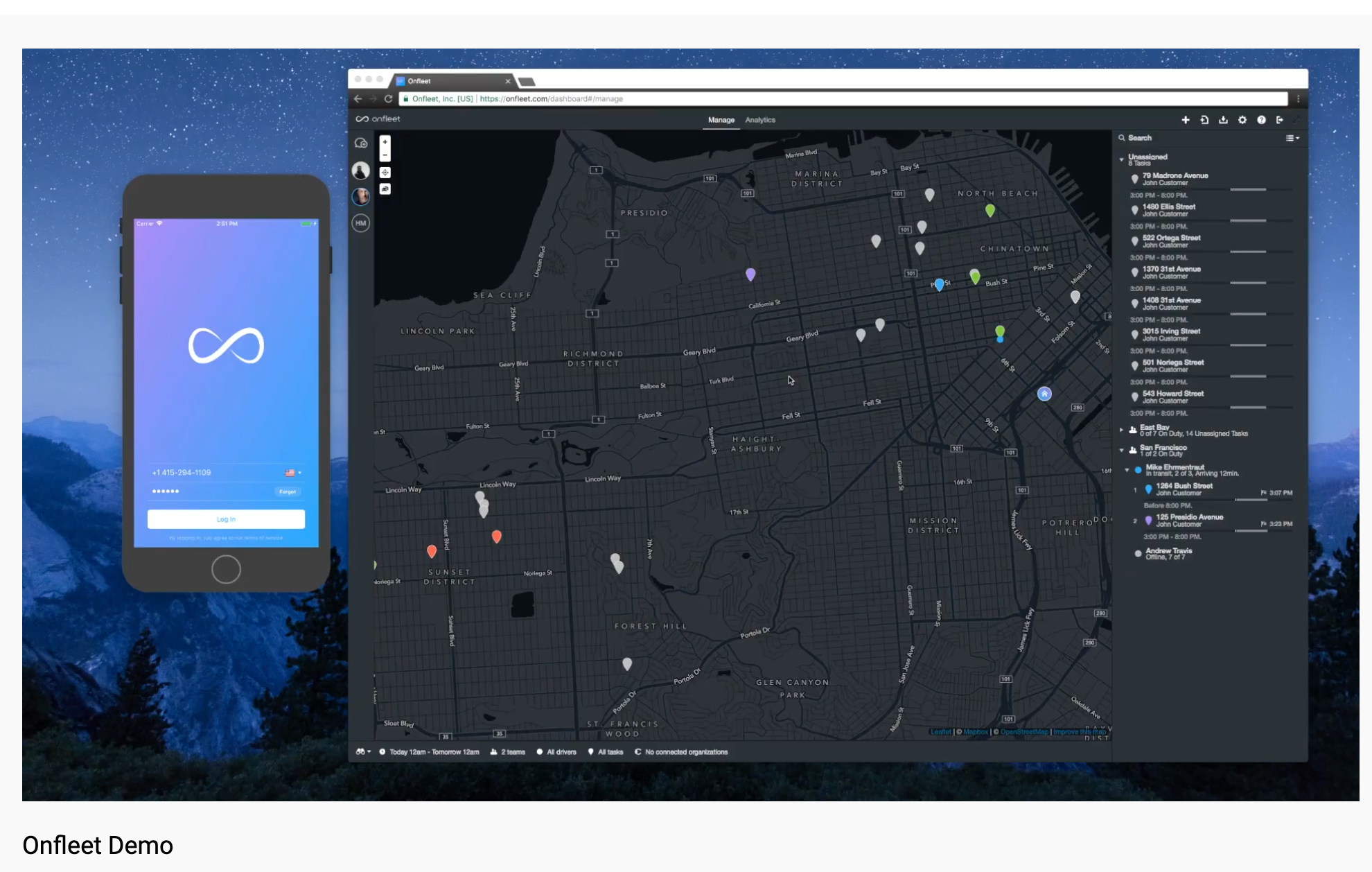
Task: Collapse the Unassigned tasks group
Action: click(1122, 159)
